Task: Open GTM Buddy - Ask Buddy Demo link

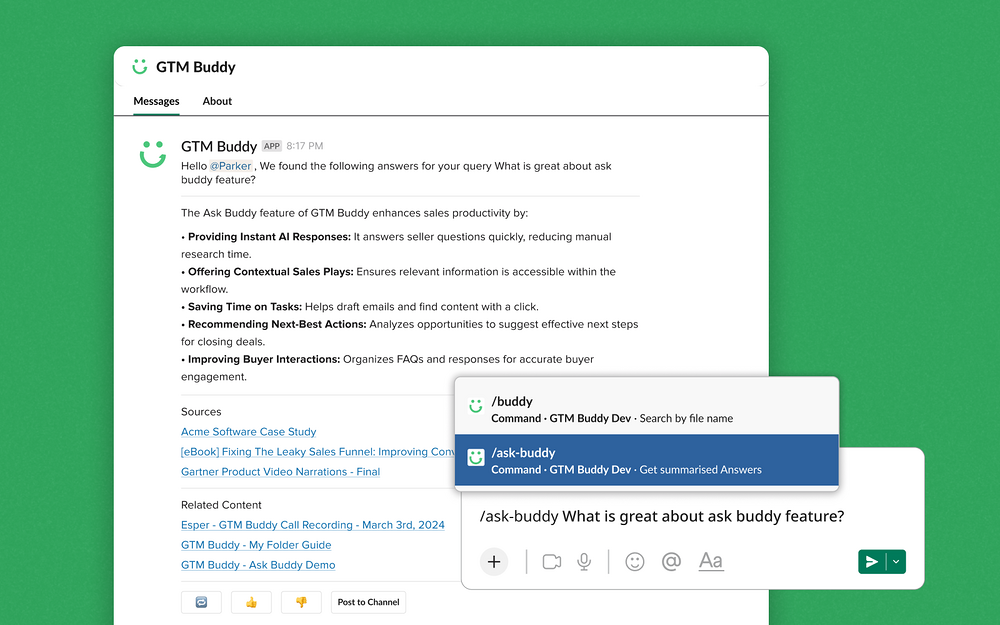Action: click(258, 565)
